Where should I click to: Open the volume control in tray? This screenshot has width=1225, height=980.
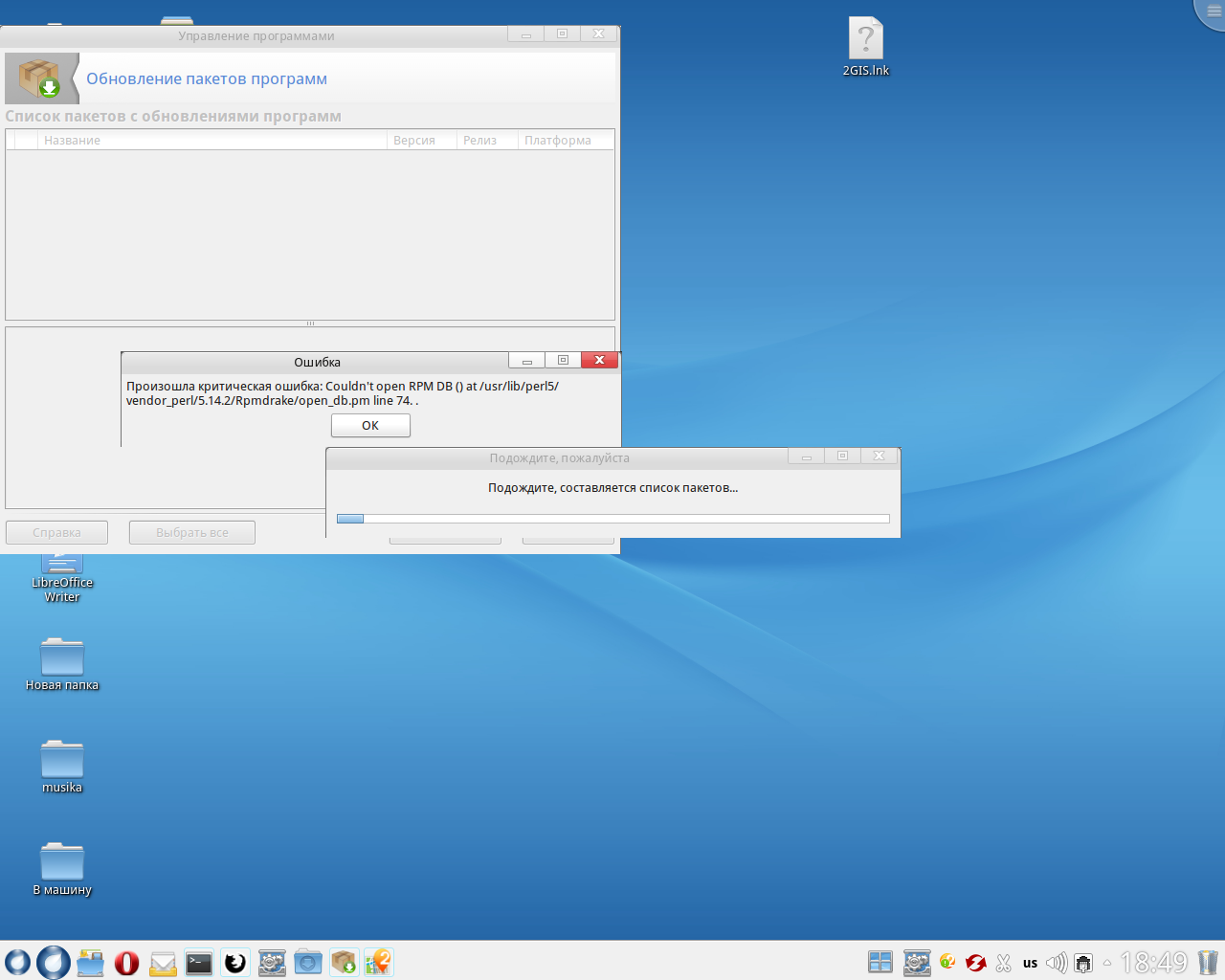(x=1056, y=963)
